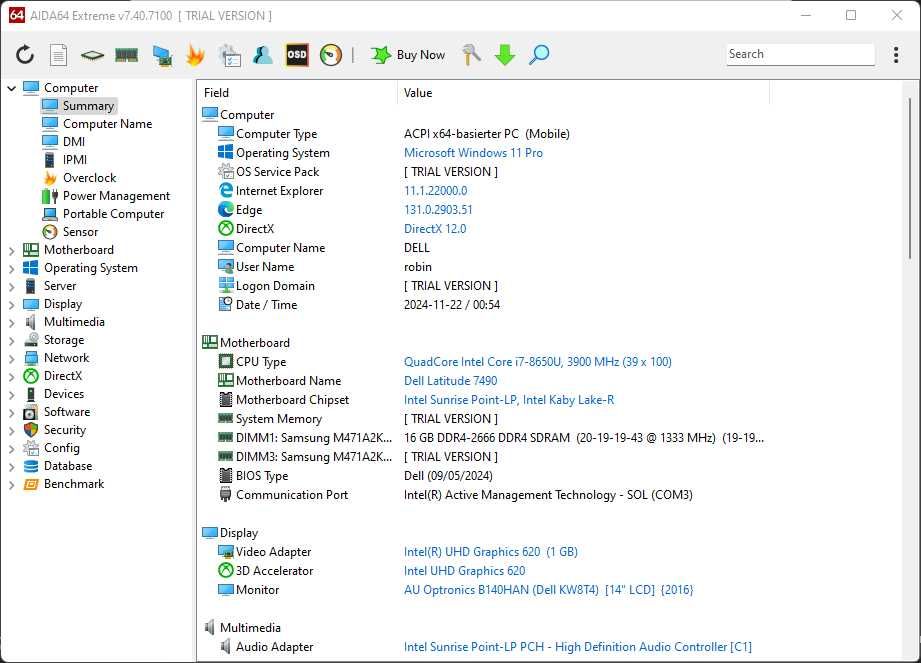Launch the flame stability test icon
Image resolution: width=921 pixels, height=663 pixels.
coord(195,55)
